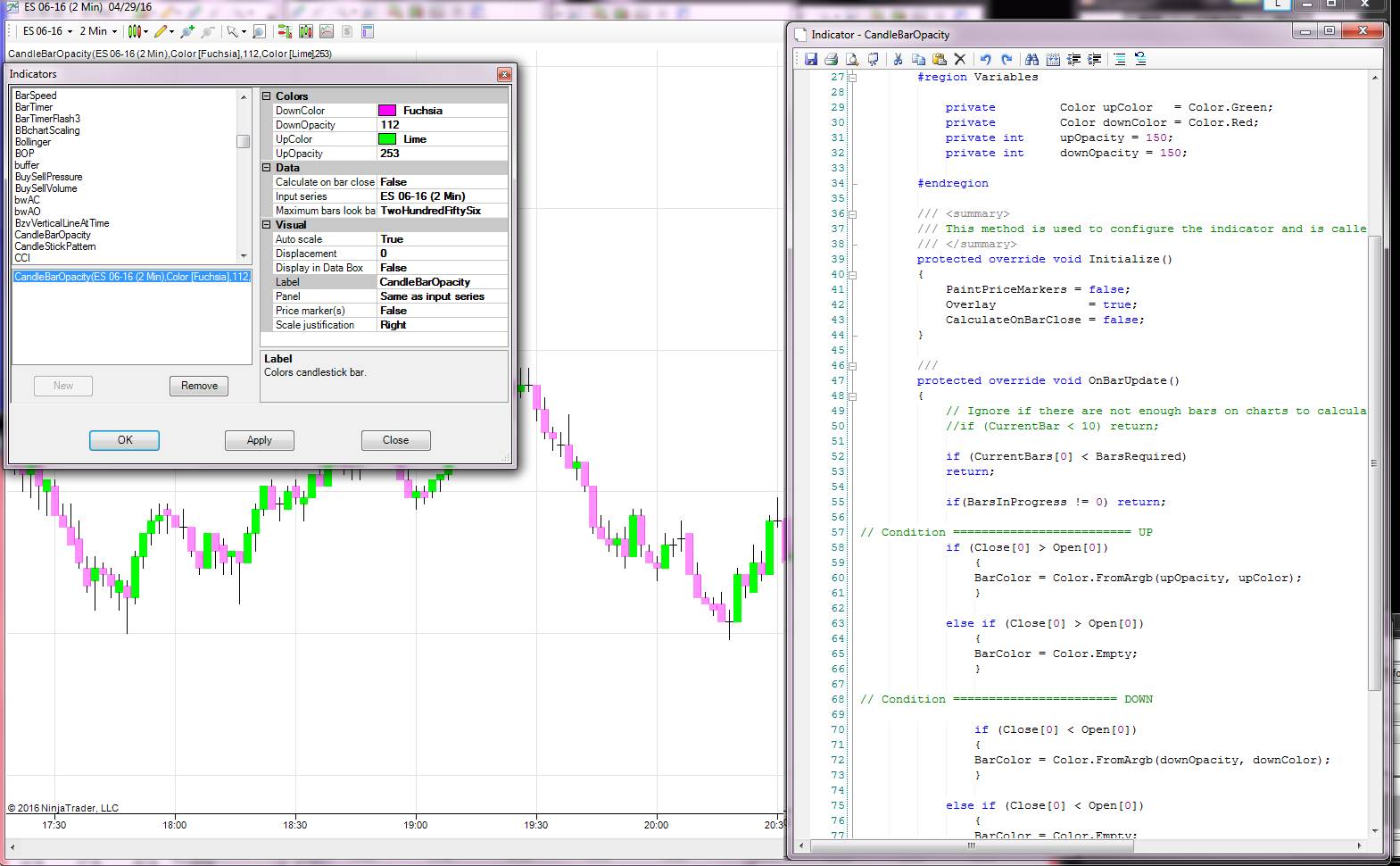Screen dimensions: 1400x866
Task: Save the indicator code with the floppy disk icon
Action: tap(811, 60)
